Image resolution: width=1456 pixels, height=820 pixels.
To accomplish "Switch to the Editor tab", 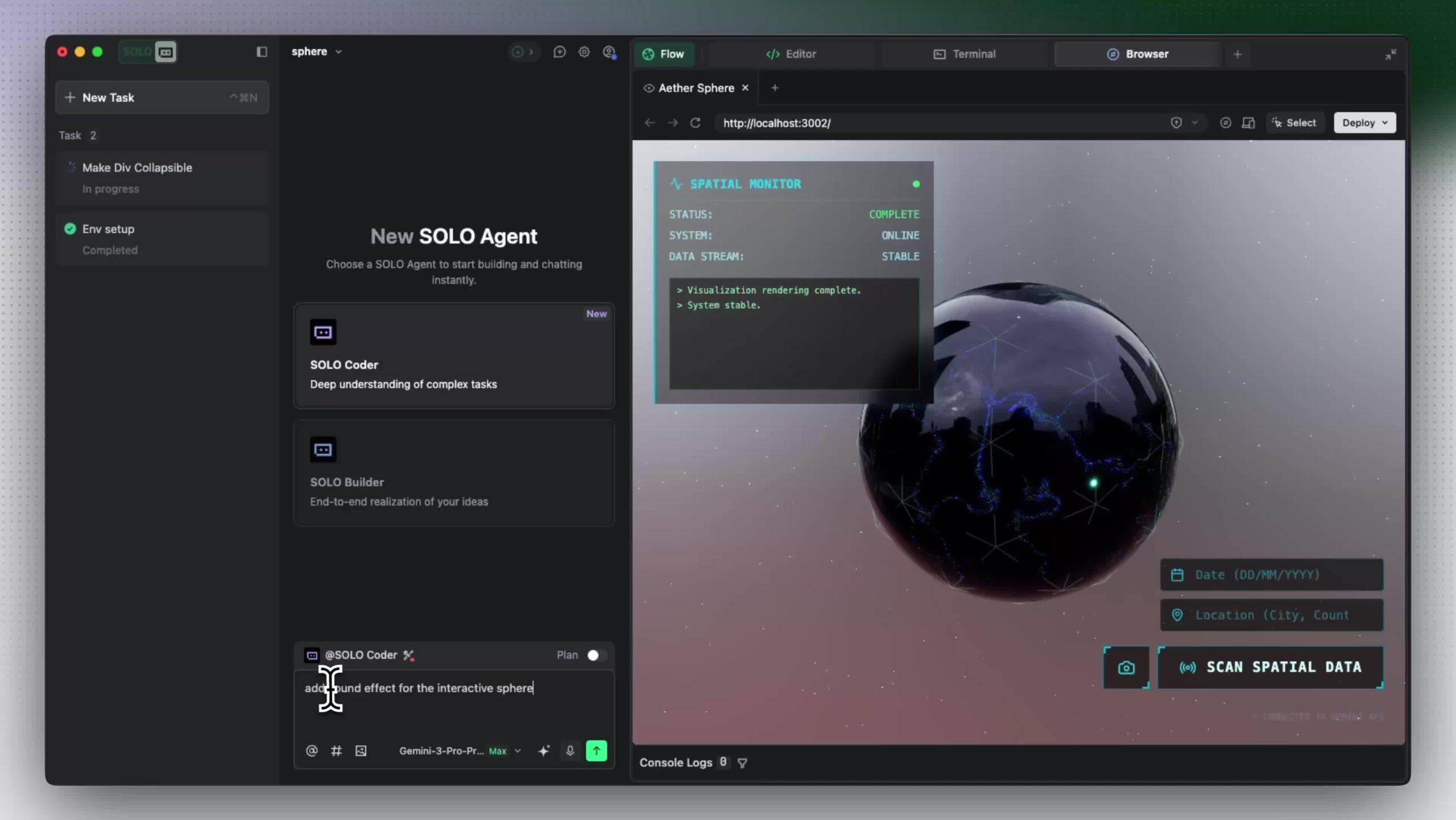I will 791,54.
